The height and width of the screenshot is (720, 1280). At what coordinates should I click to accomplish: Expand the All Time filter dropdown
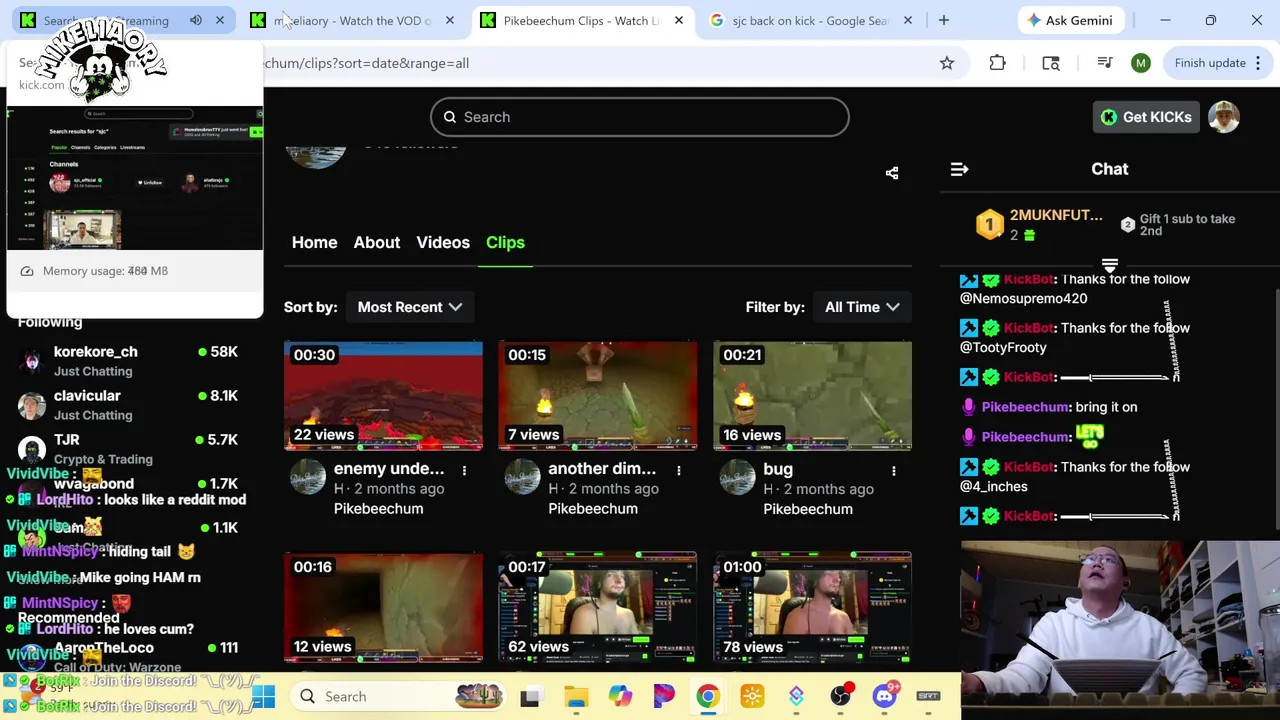[862, 307]
